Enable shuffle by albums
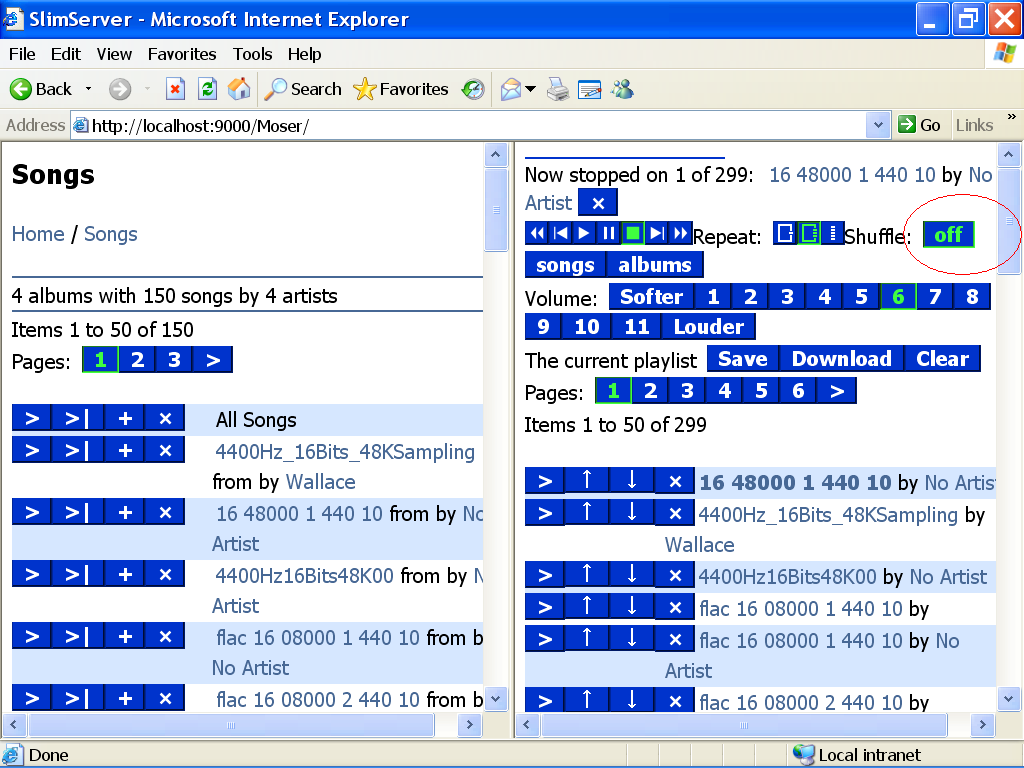Viewport: 1024px width, 768px height. [655, 265]
